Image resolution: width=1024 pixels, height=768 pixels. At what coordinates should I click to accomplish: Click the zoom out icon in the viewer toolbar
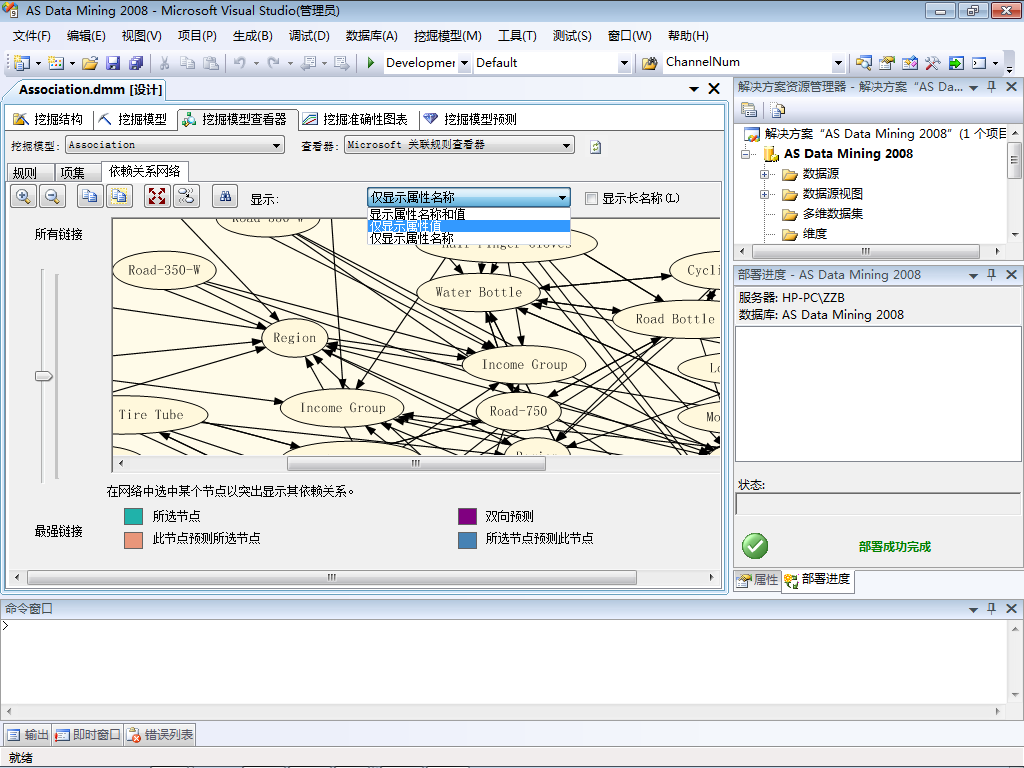[x=52, y=197]
